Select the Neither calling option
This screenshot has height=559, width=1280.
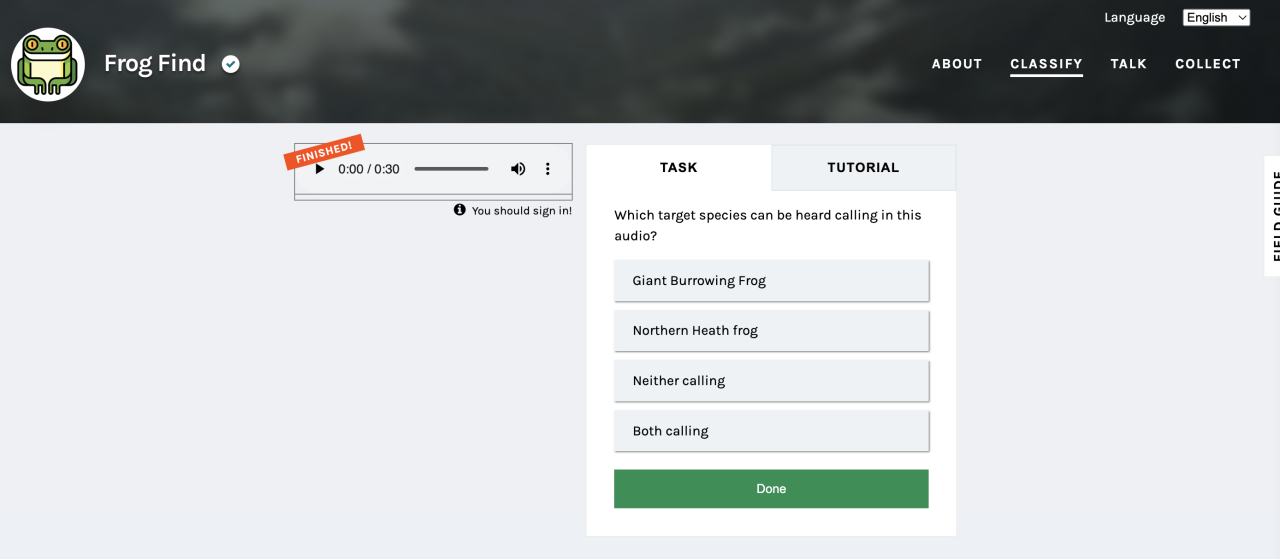coord(771,381)
